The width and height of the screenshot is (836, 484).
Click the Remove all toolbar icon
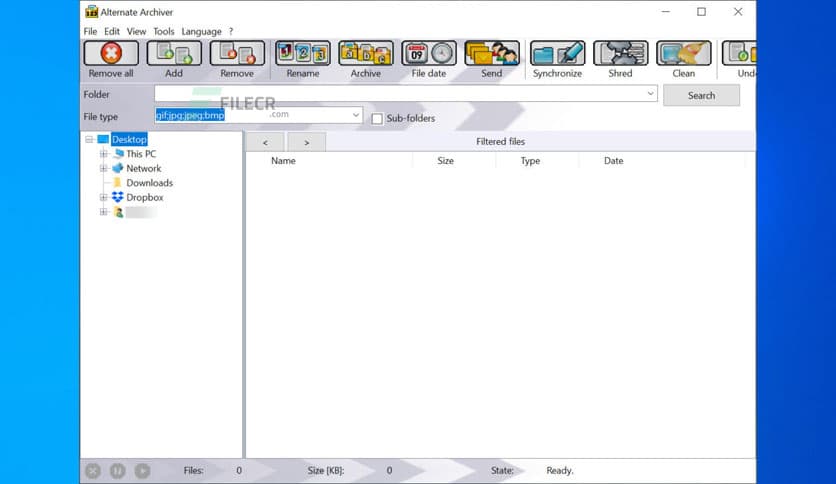(111, 53)
